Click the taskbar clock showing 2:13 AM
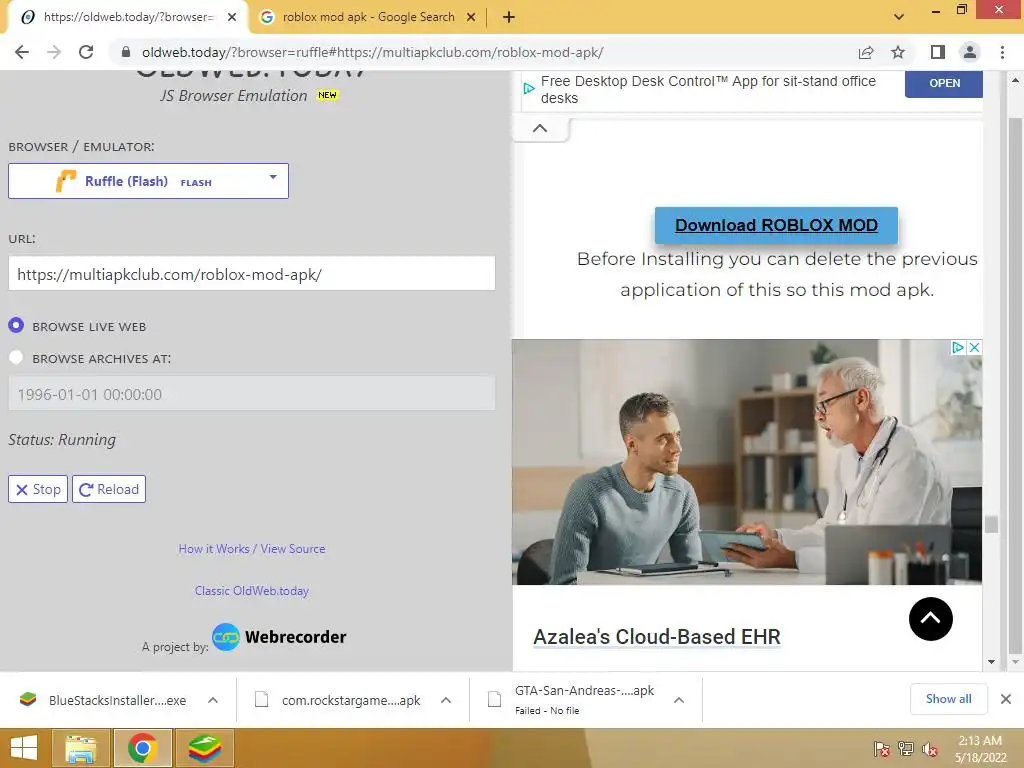1024x768 pixels. tap(980, 749)
